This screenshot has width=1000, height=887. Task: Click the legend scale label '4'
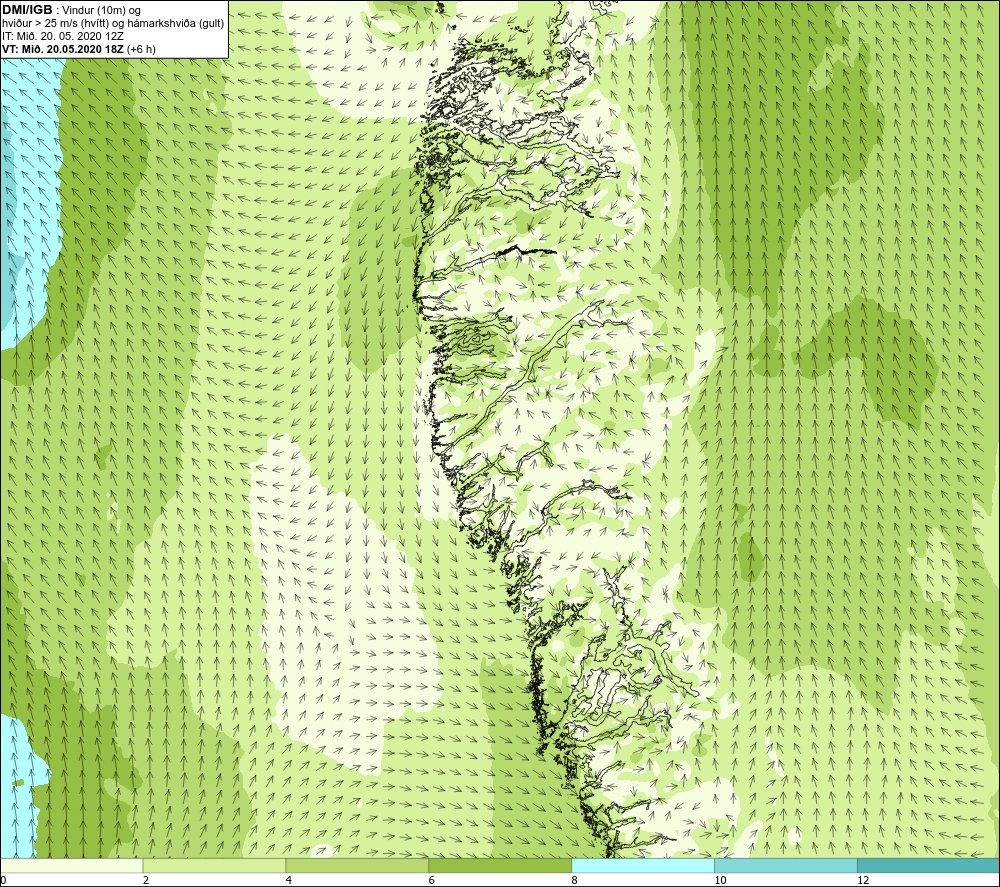(x=289, y=881)
